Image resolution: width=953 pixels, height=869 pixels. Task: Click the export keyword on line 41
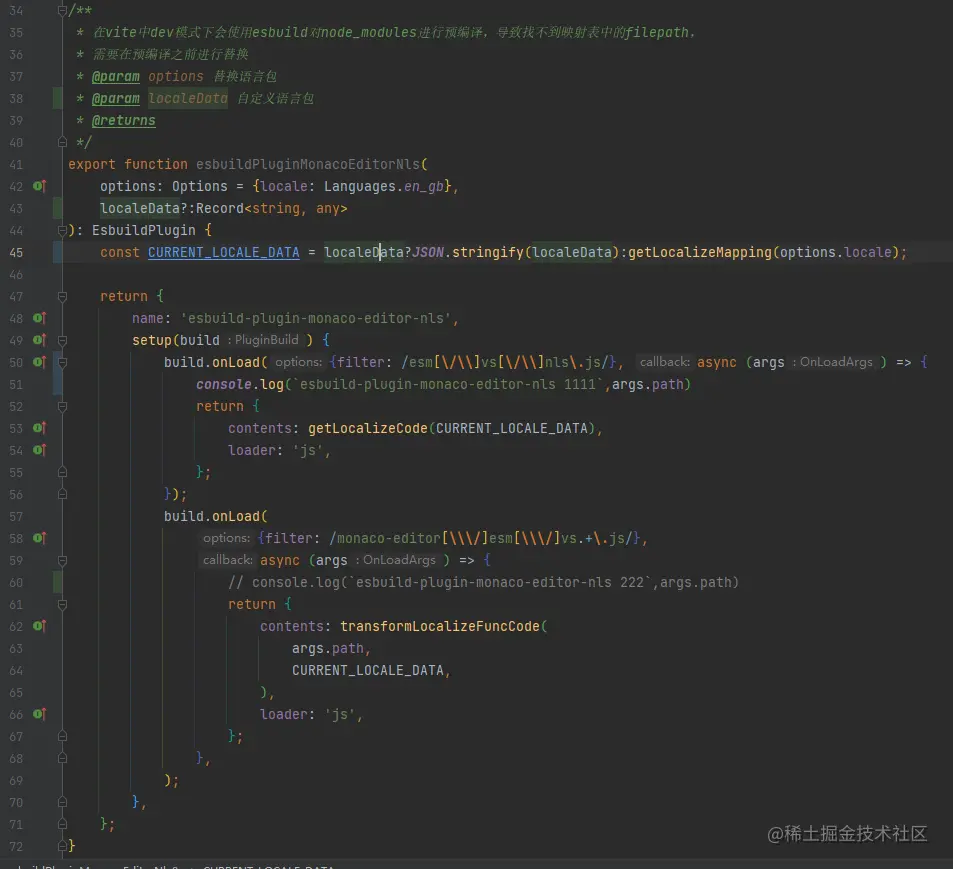(92, 165)
